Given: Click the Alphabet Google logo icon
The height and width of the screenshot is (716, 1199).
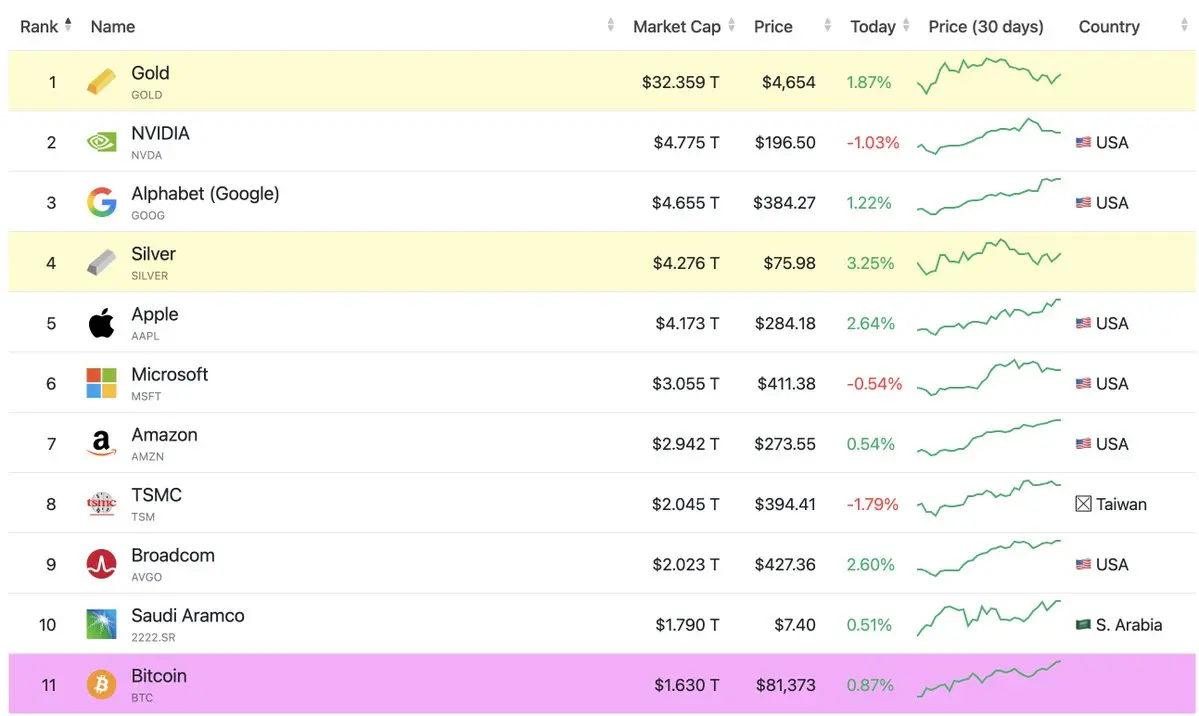Looking at the screenshot, I should pyautogui.click(x=101, y=203).
